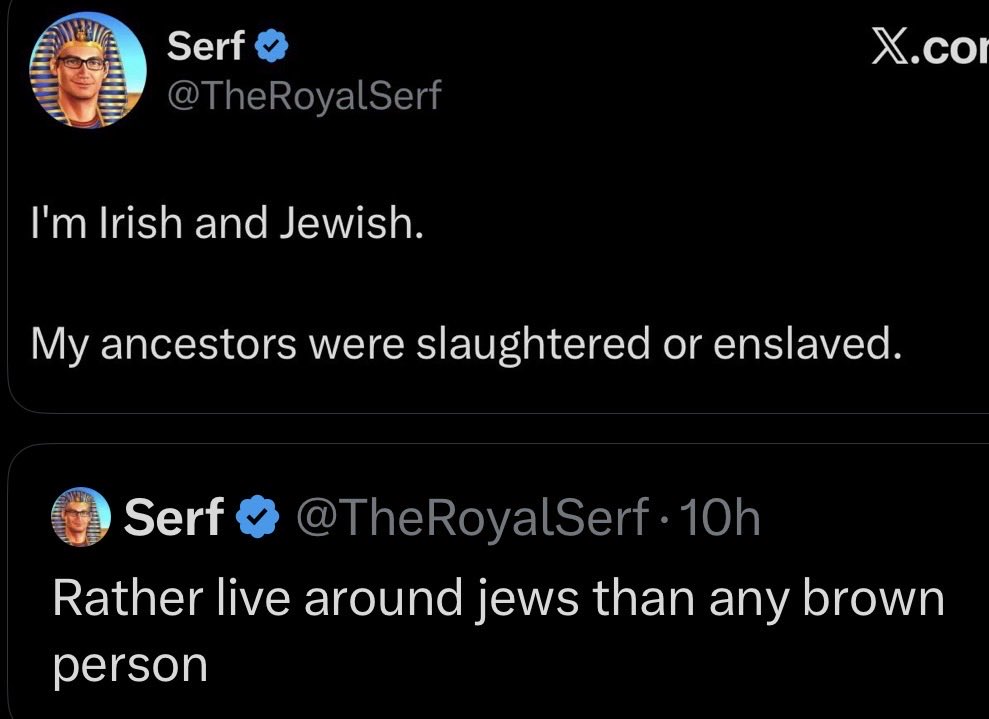The width and height of the screenshot is (989, 719).
Task: Click the X logo glyph in the watermark
Action: [x=890, y=46]
